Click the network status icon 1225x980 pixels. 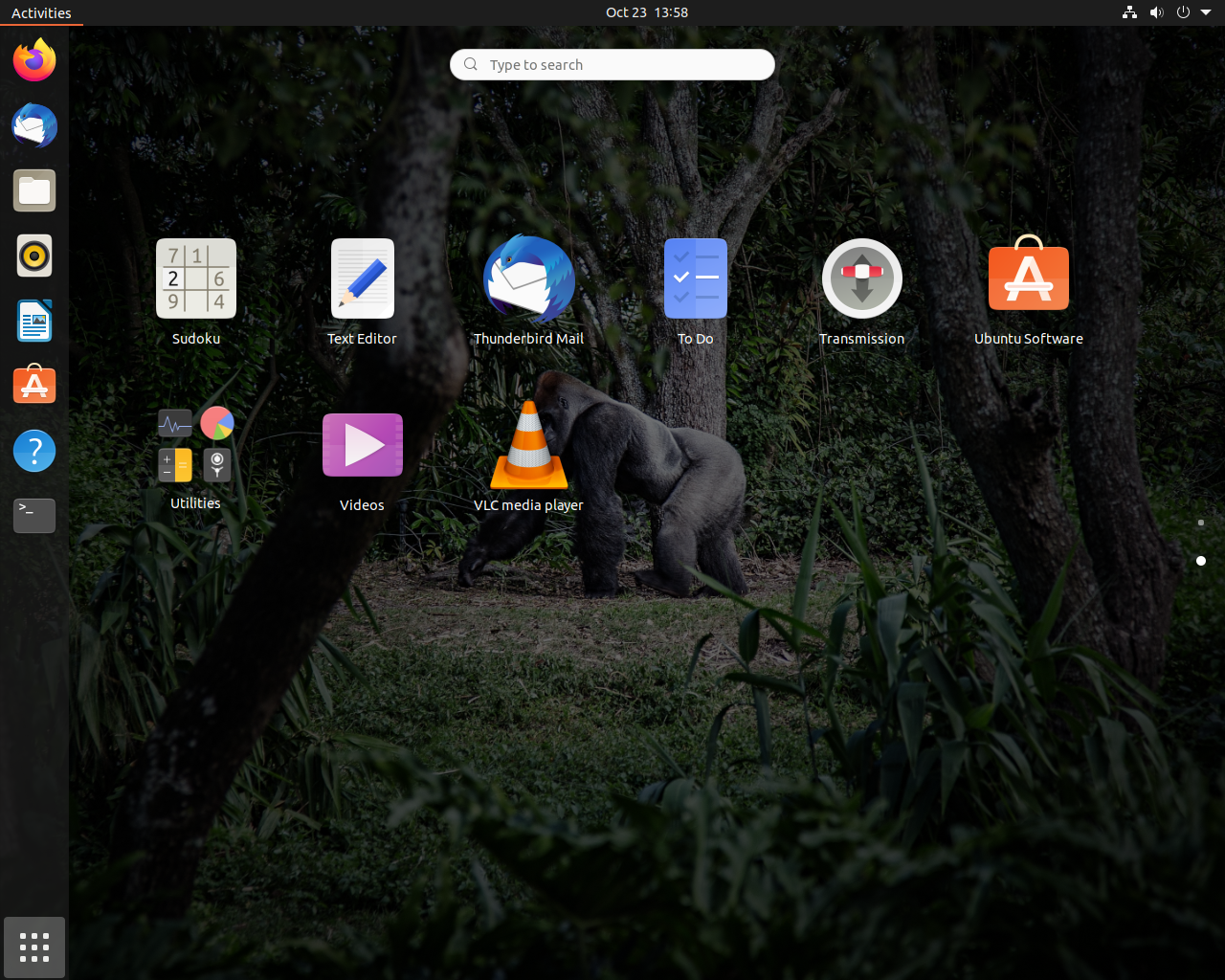coord(1129,12)
